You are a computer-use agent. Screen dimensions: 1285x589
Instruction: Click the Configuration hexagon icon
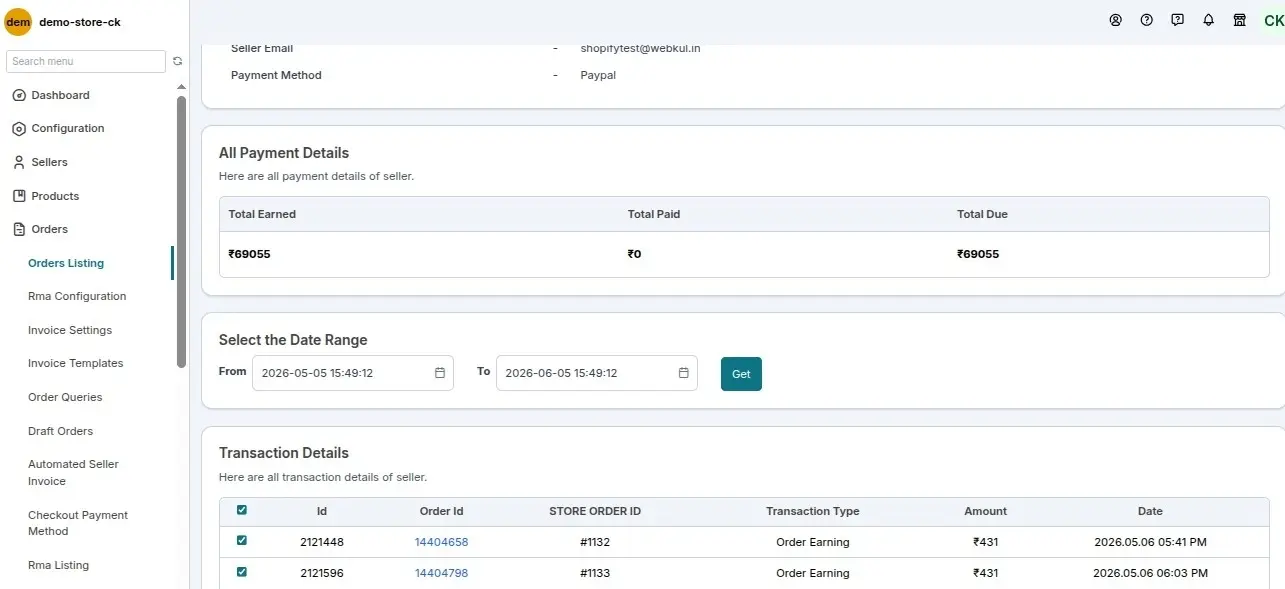click(x=18, y=128)
